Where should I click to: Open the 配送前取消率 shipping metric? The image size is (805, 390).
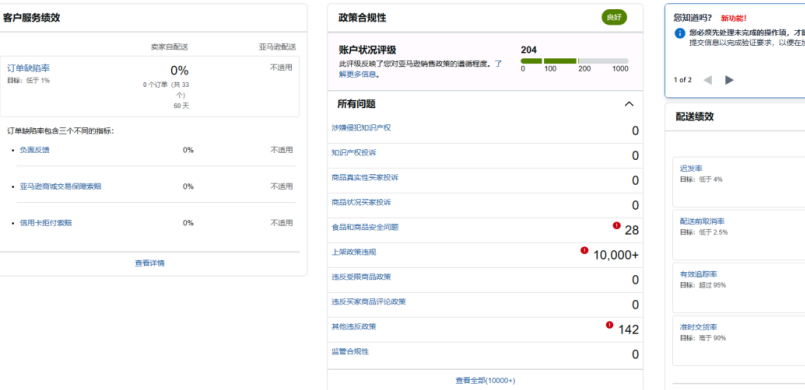click(x=702, y=221)
